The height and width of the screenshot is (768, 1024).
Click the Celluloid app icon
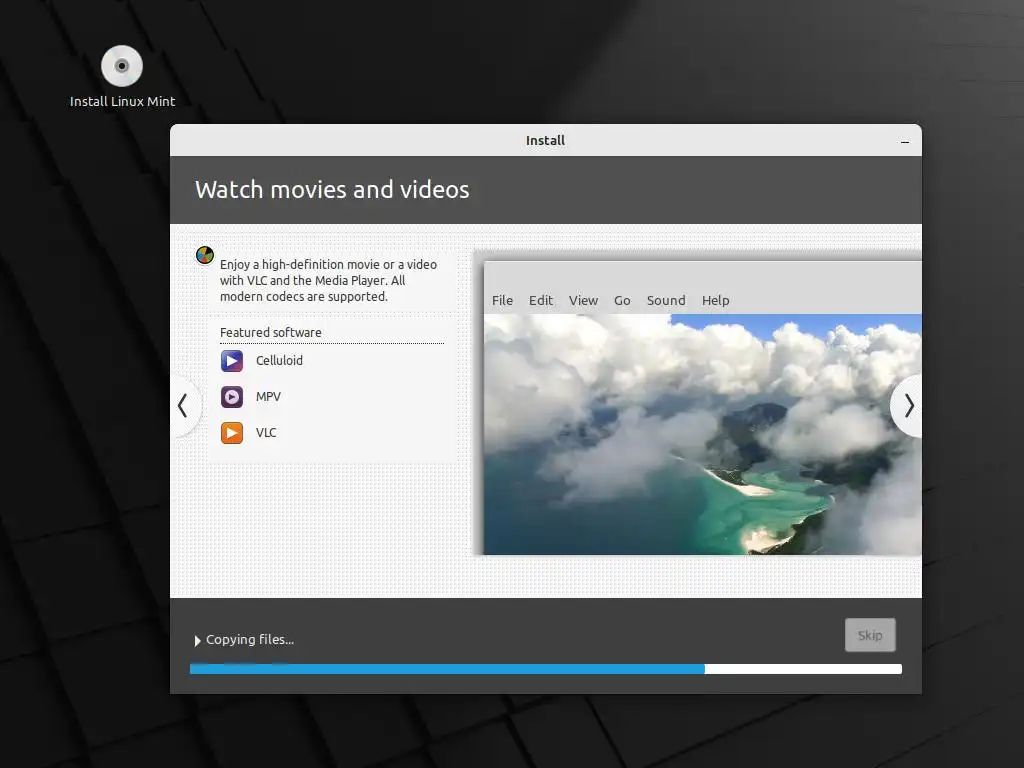[x=232, y=360]
